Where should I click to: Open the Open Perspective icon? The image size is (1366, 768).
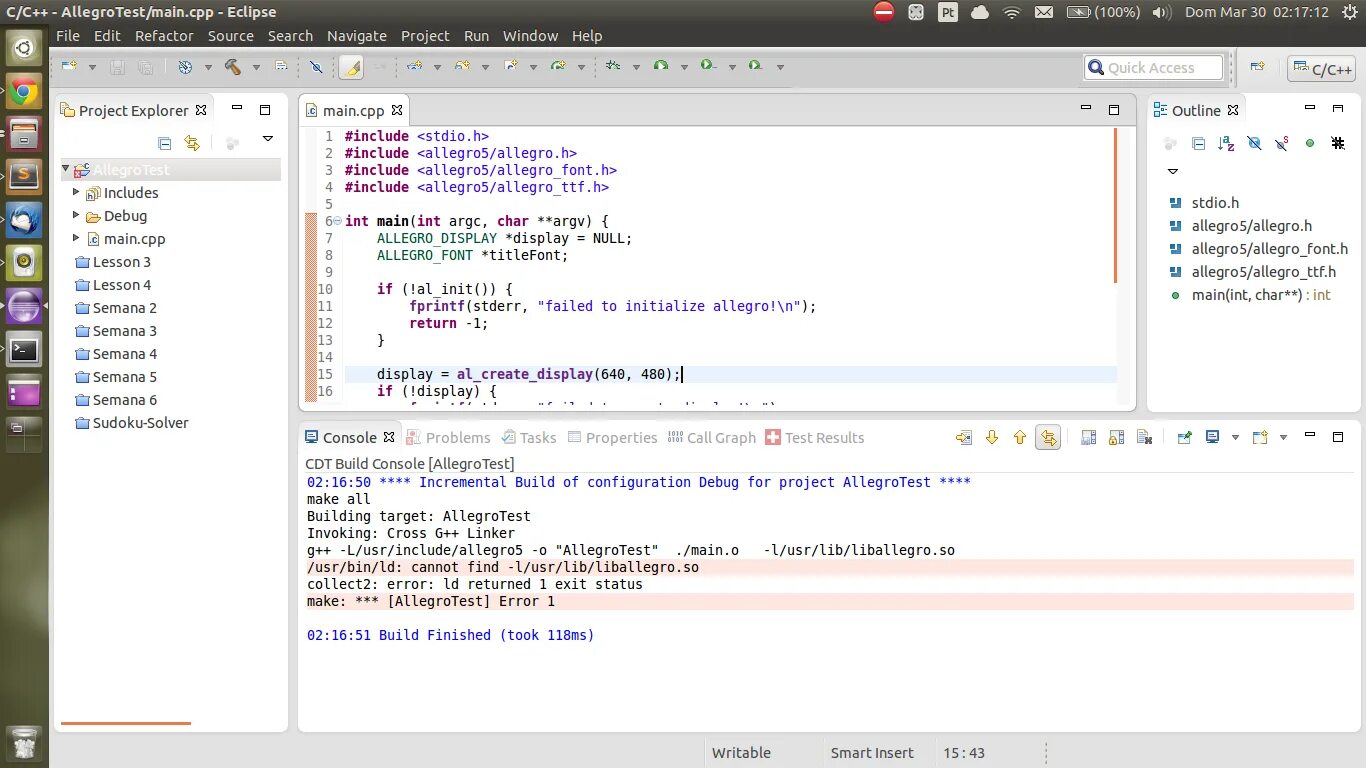tap(1257, 67)
